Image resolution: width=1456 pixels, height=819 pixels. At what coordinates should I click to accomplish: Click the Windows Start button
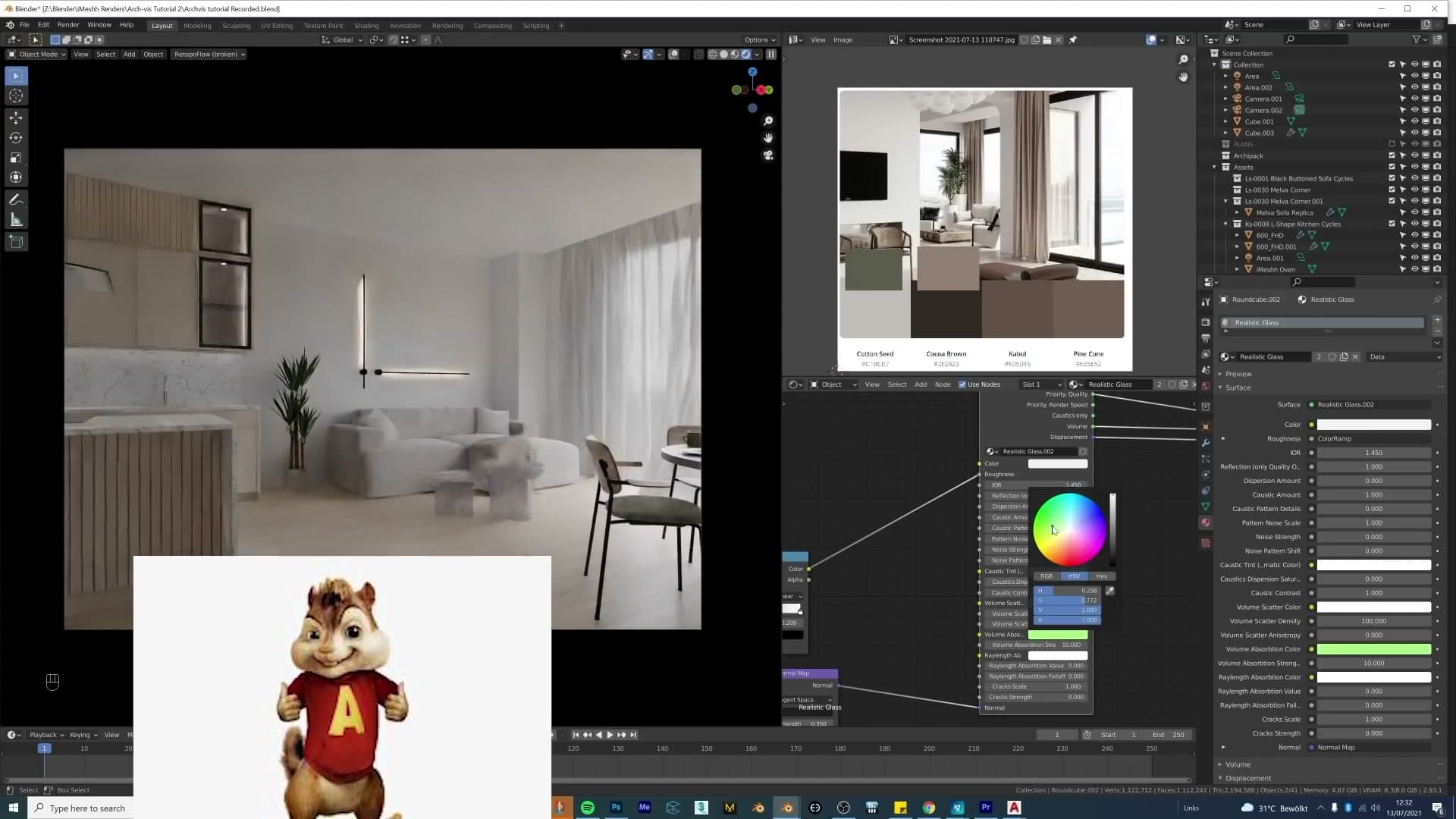tap(13, 808)
